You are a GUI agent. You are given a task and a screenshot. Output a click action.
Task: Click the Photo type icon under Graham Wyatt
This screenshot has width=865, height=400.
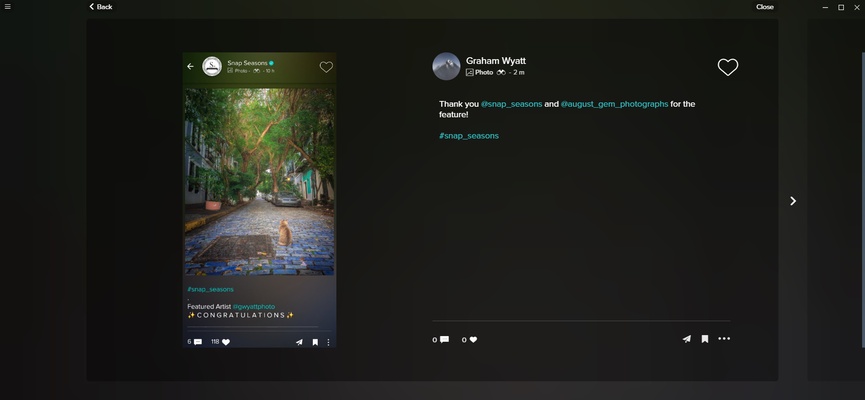click(469, 72)
